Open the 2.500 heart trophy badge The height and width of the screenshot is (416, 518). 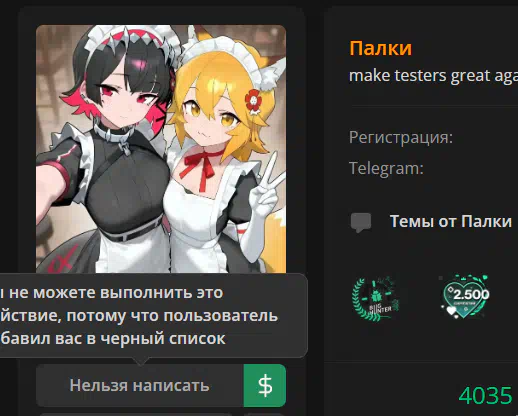click(466, 296)
